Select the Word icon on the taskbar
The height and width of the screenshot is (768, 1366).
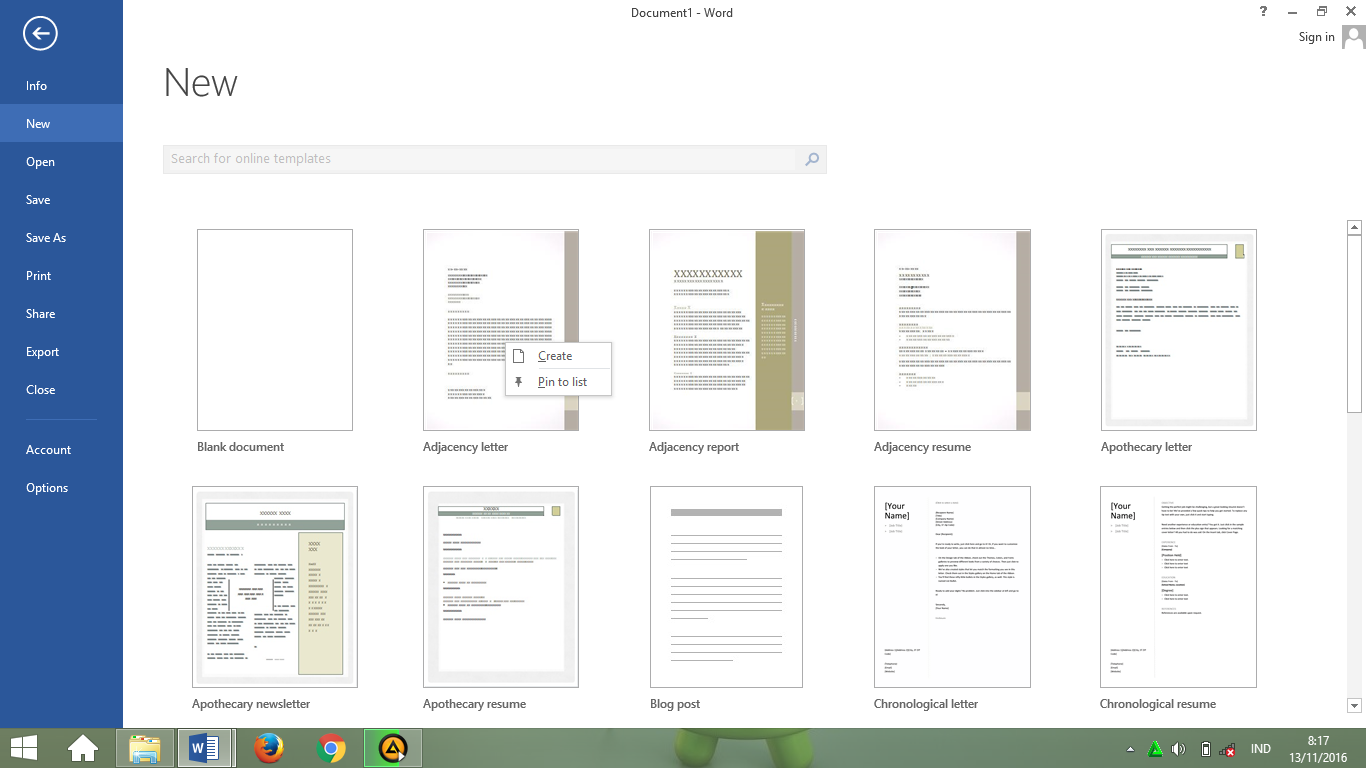tap(205, 747)
